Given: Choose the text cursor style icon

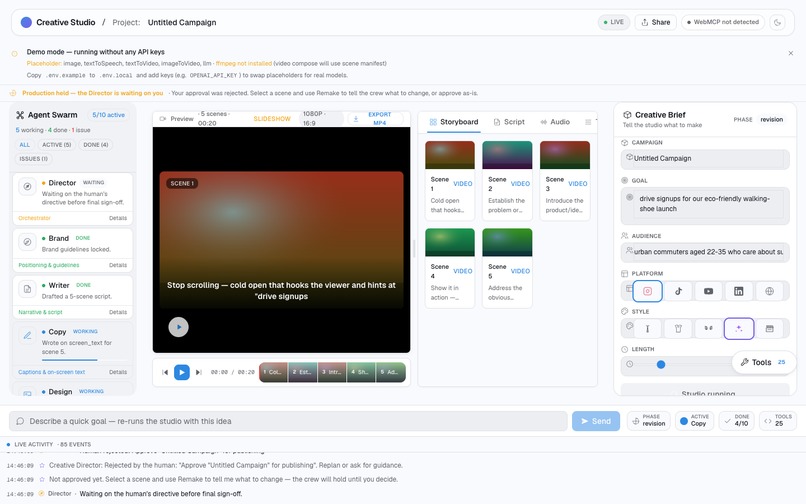Looking at the screenshot, I should [x=647, y=329].
